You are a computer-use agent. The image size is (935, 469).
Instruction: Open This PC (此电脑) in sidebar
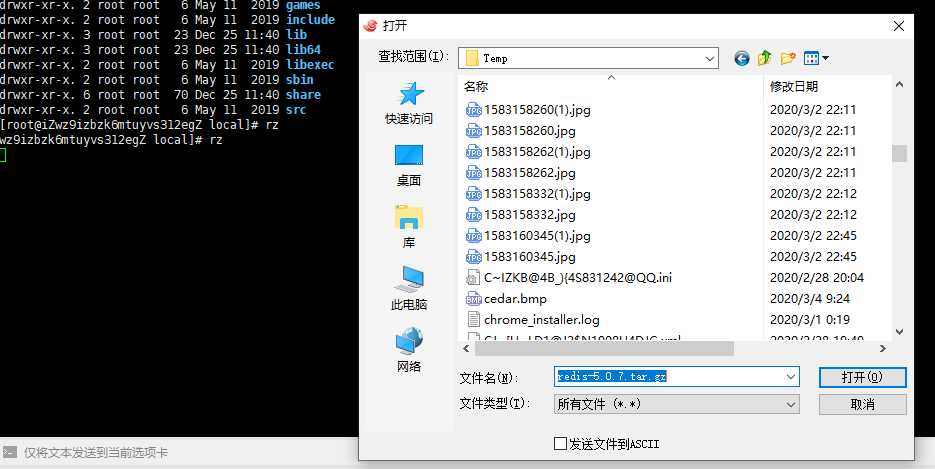(409, 289)
